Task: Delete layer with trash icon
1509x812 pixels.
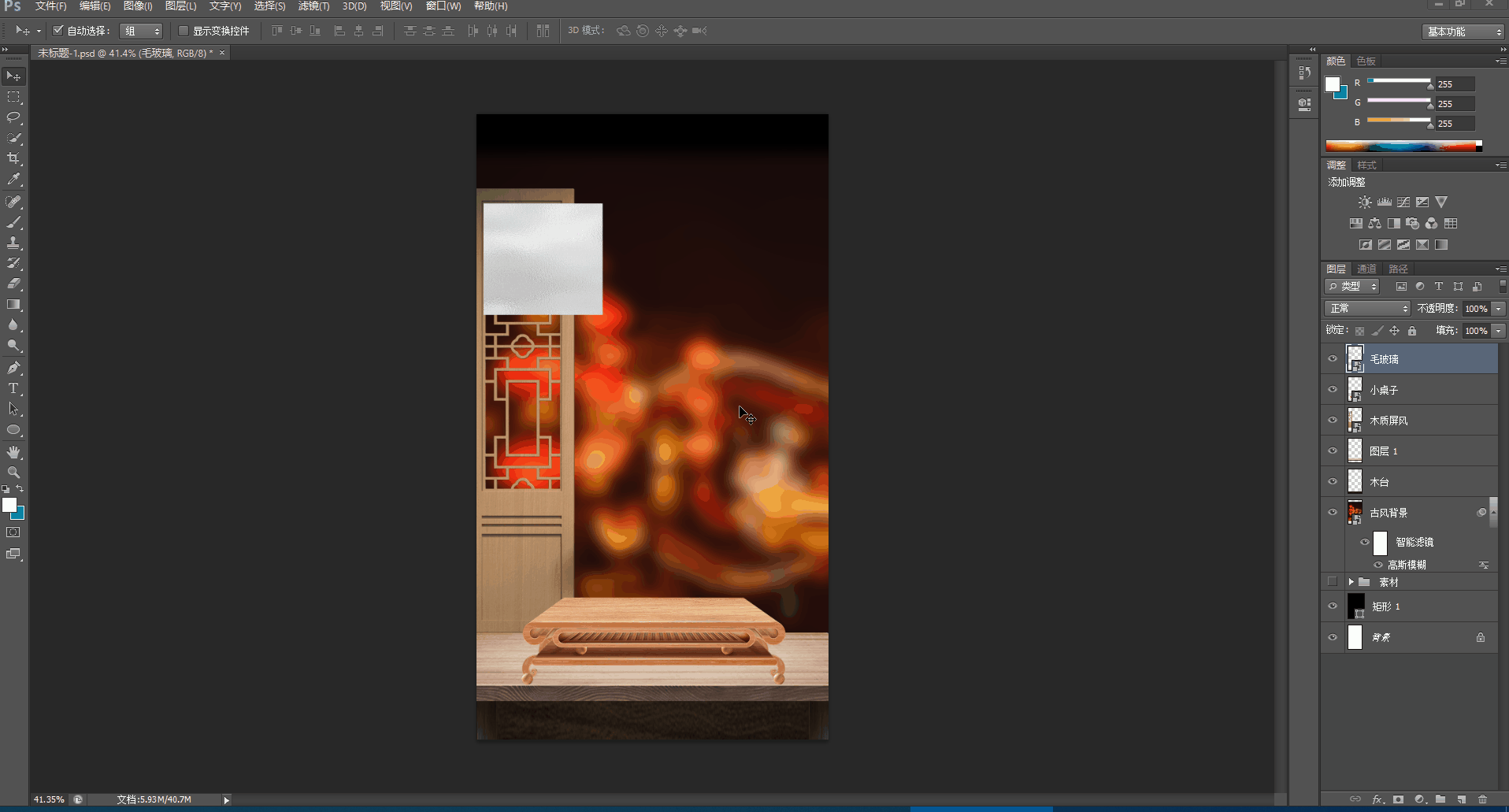Action: (1483, 799)
